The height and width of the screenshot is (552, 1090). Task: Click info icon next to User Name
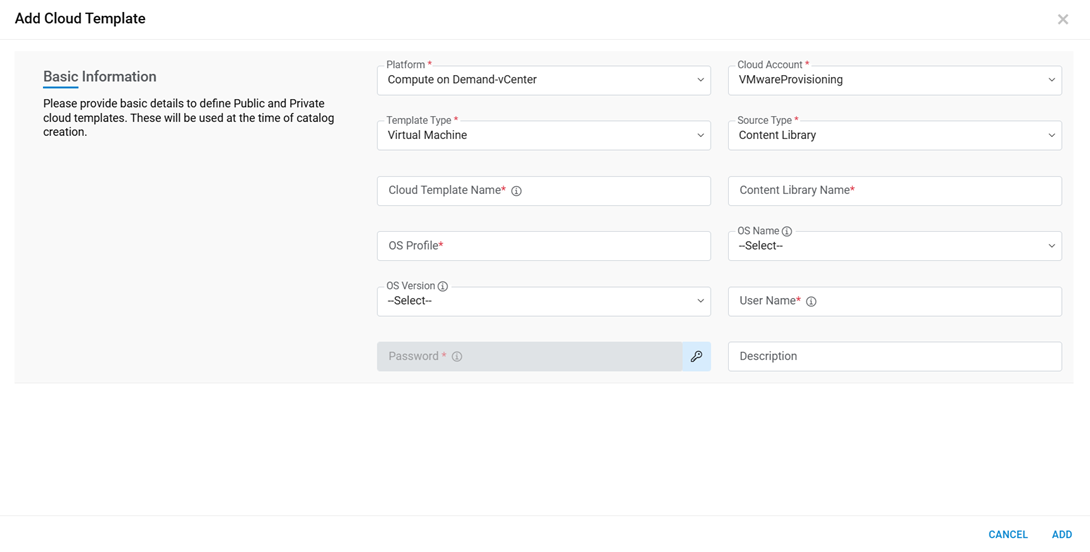(x=811, y=302)
